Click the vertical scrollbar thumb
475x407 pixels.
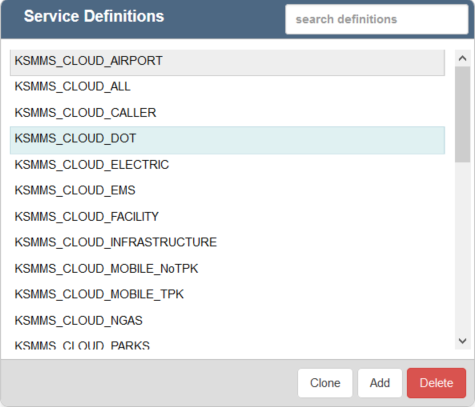(462, 114)
